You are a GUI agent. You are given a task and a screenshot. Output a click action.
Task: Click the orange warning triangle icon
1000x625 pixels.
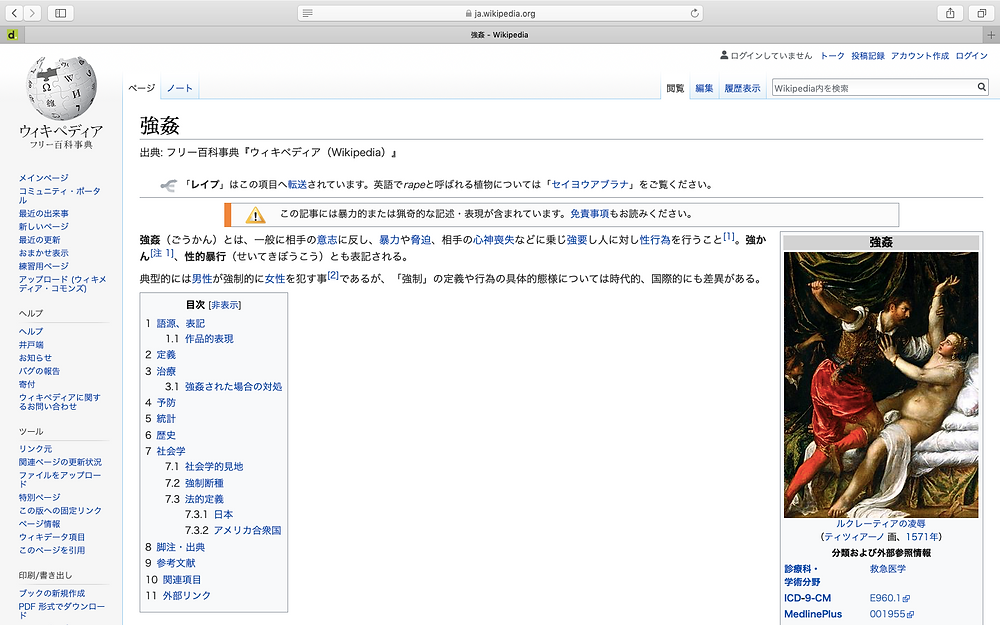pyautogui.click(x=255, y=215)
